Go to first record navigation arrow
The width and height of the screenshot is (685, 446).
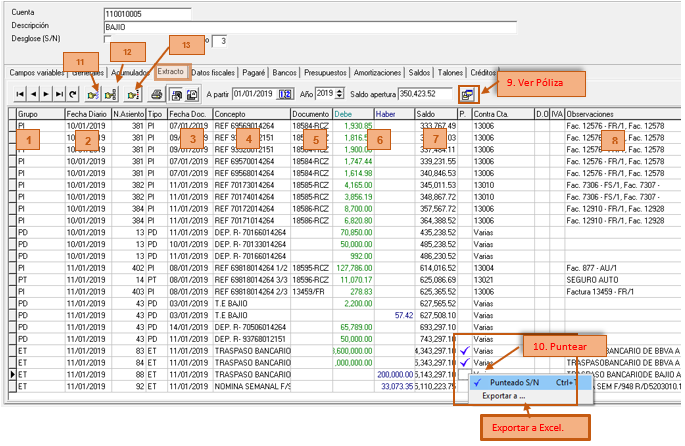tap(20, 94)
